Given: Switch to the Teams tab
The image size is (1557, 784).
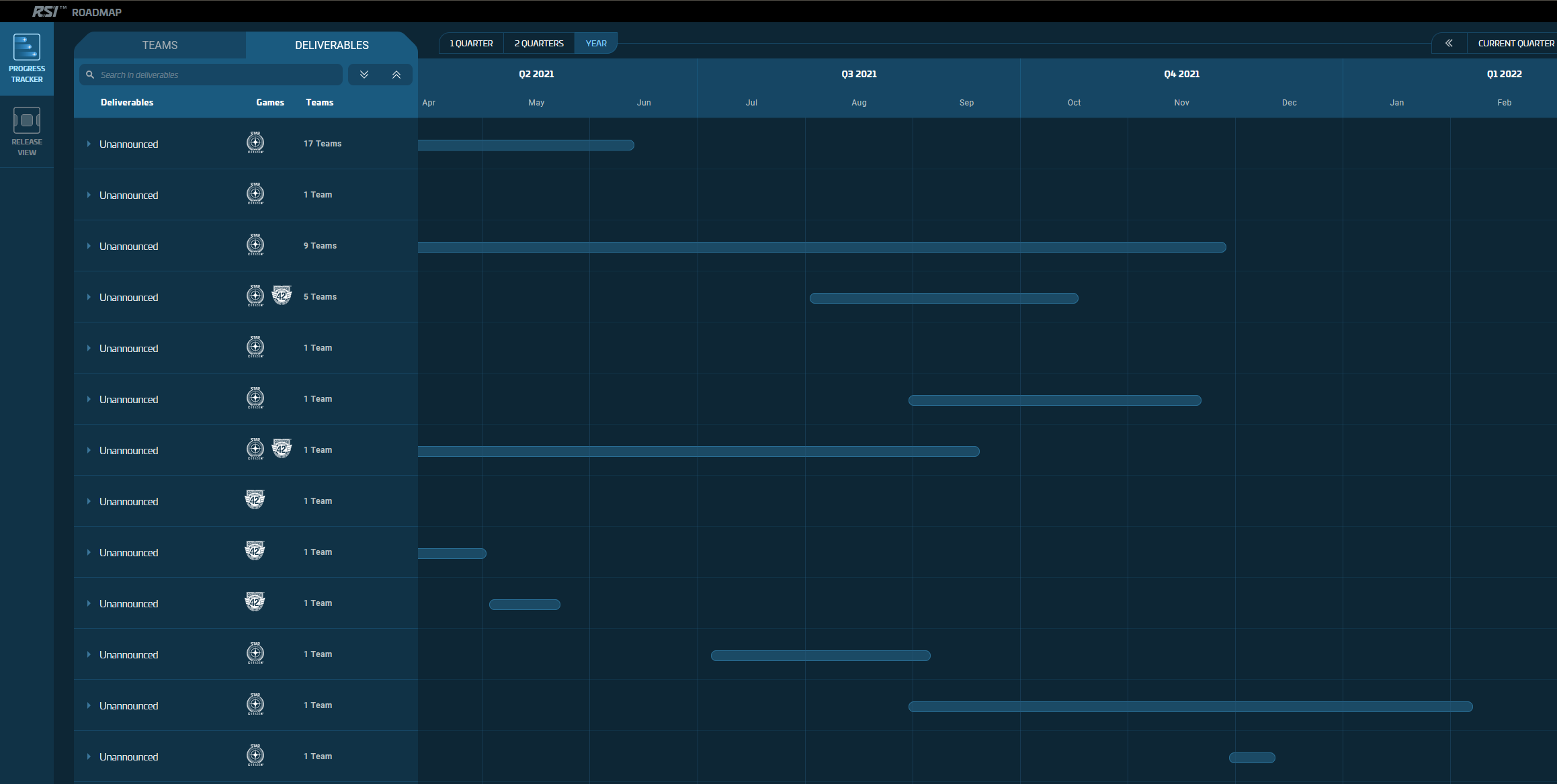Looking at the screenshot, I should 160,45.
